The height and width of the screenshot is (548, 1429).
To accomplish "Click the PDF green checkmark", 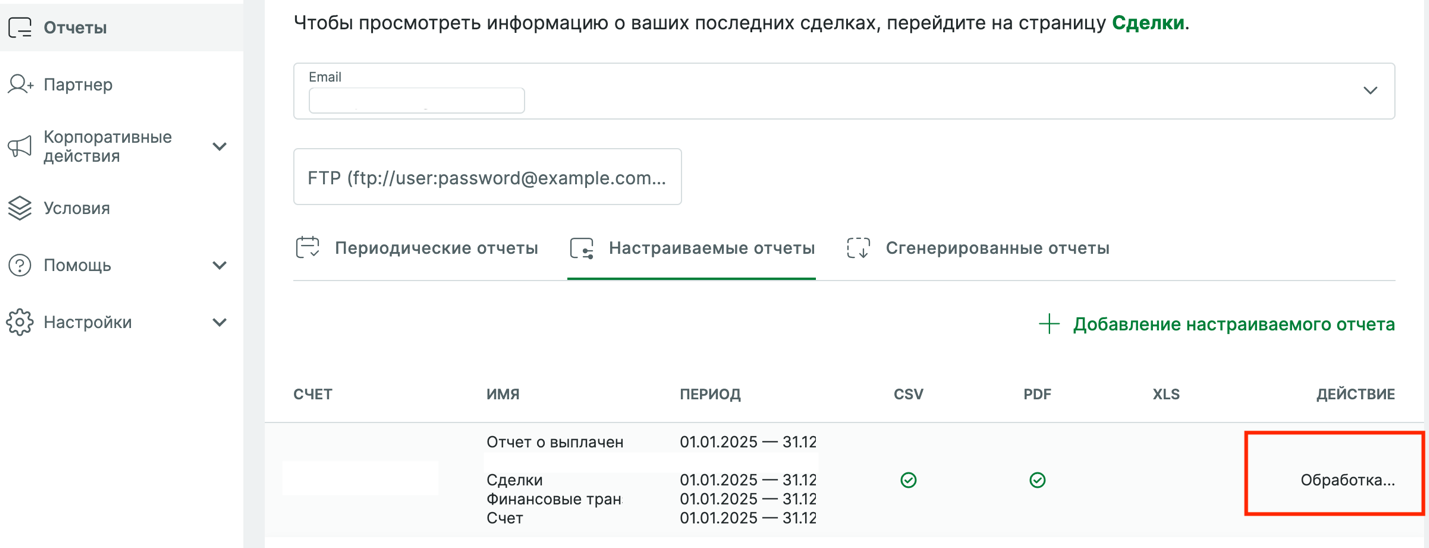I will tap(1037, 480).
